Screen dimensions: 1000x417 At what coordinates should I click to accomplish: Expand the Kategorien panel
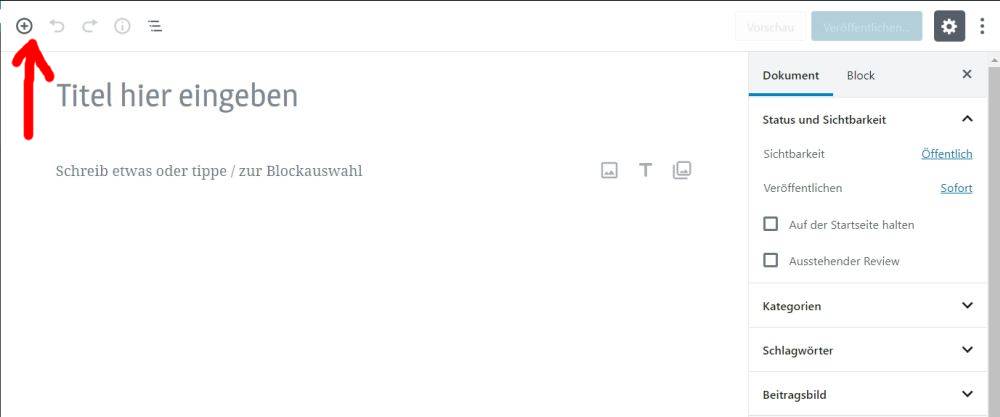coord(966,306)
